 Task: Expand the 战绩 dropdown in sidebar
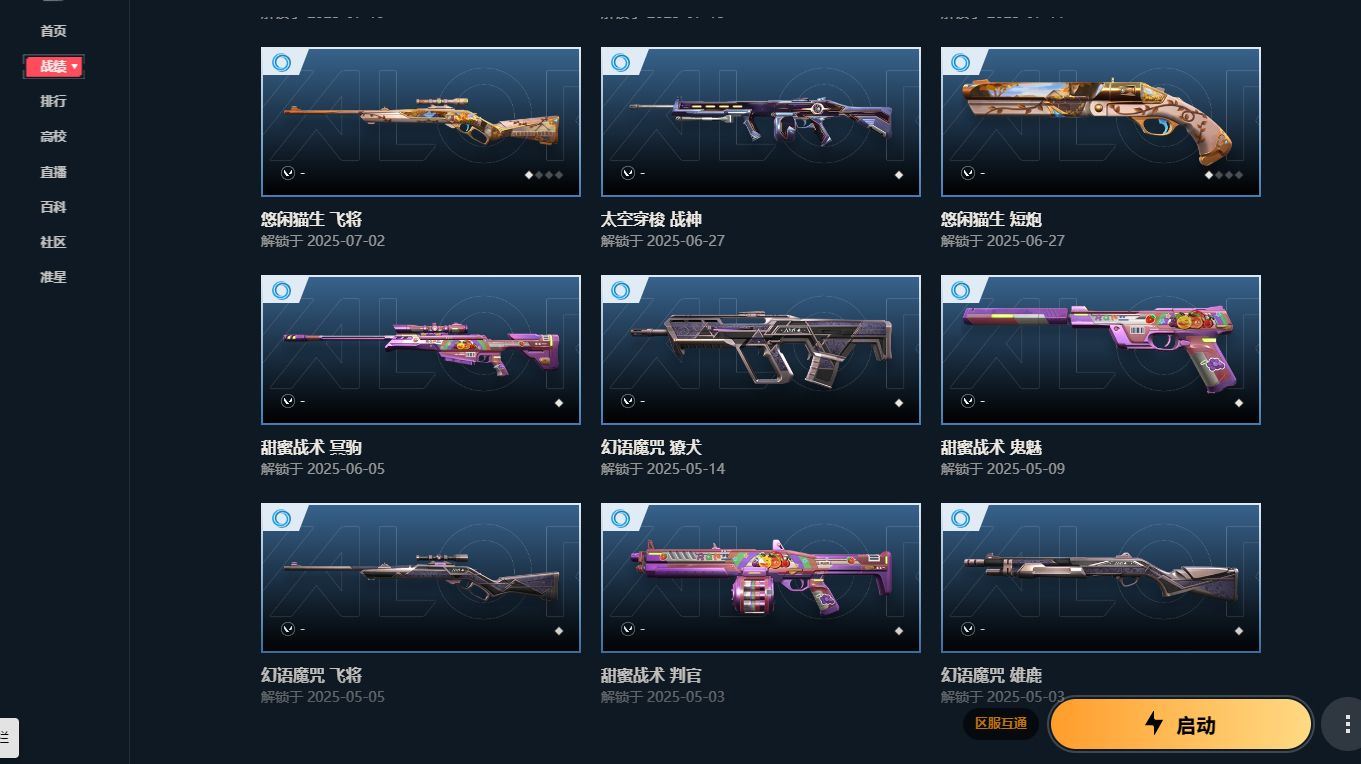(54, 66)
